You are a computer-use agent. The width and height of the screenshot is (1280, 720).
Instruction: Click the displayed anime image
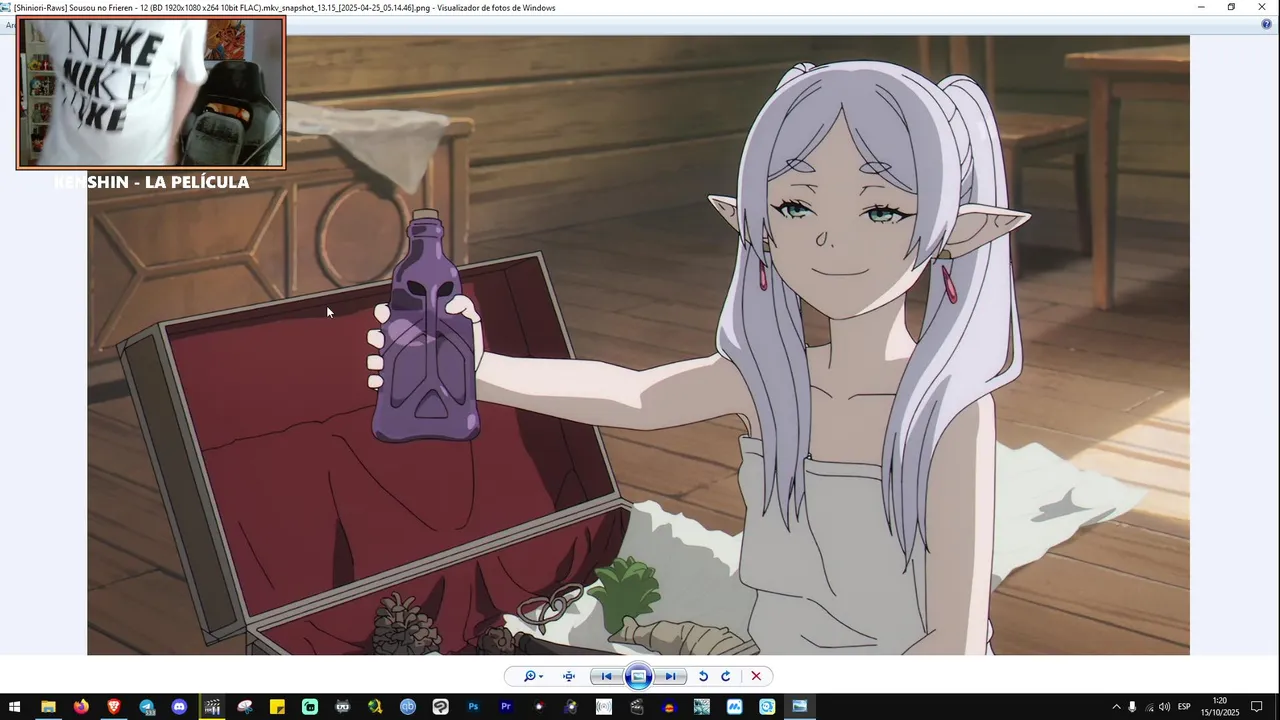[638, 345]
